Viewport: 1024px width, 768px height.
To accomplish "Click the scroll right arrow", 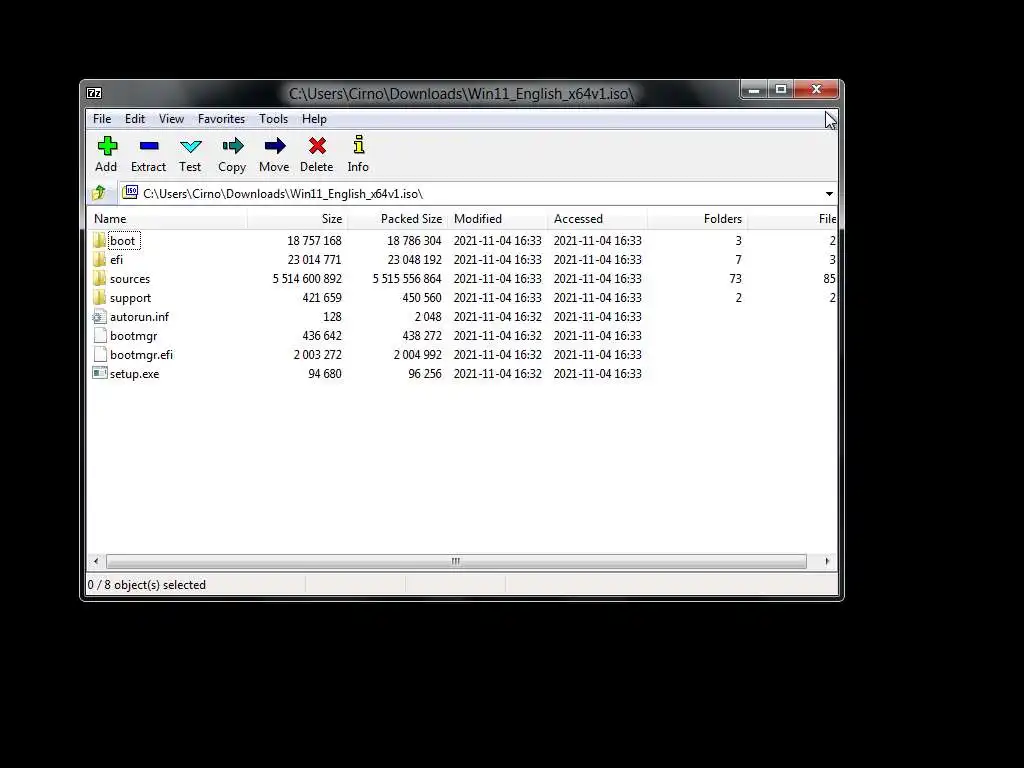I will click(827, 561).
